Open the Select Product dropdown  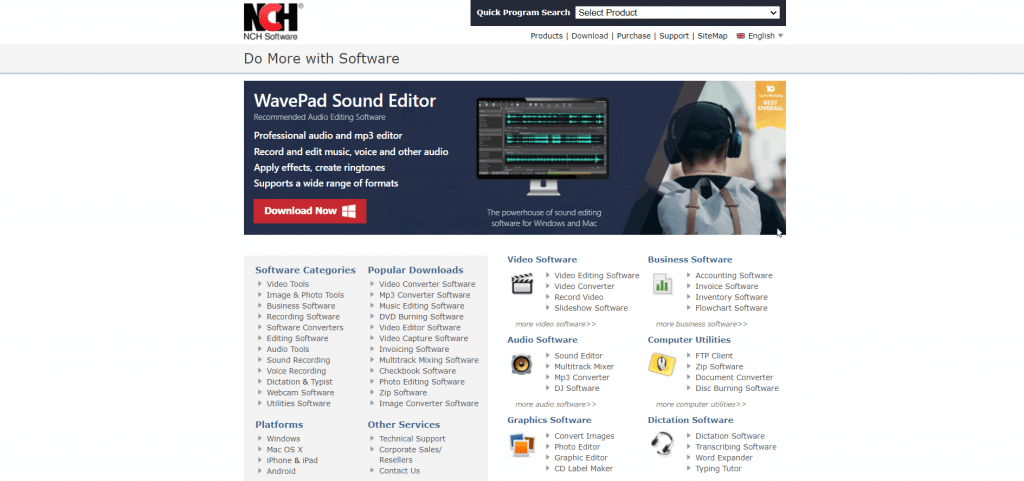click(677, 12)
